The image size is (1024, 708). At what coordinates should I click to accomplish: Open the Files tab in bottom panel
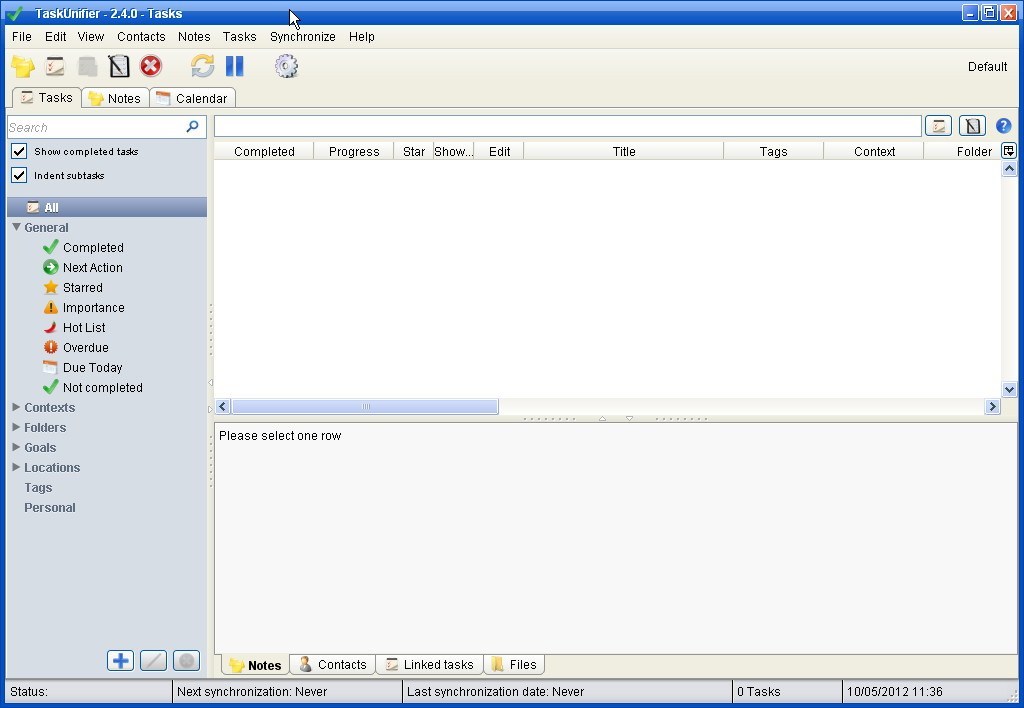(514, 664)
